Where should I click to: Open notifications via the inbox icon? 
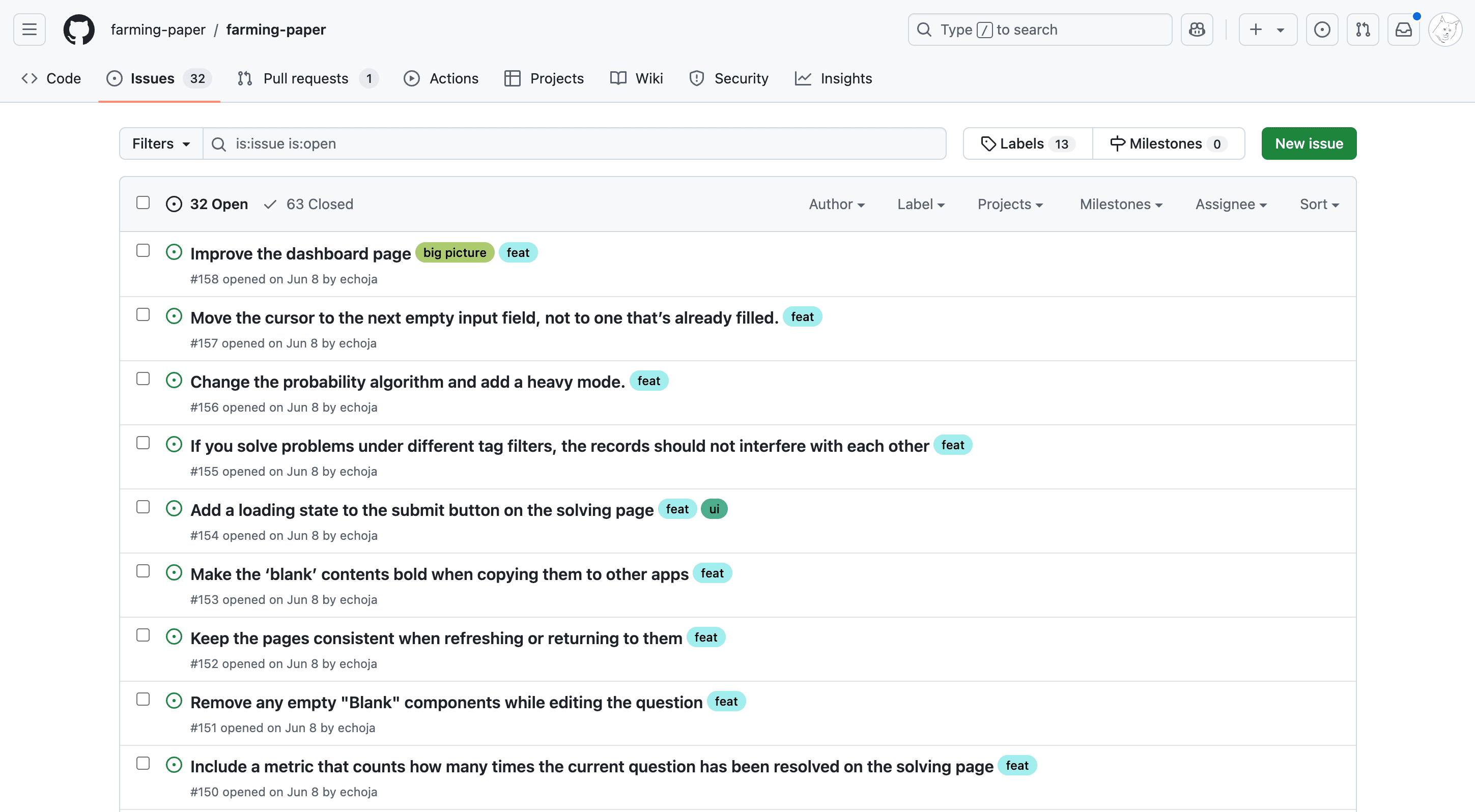pos(1403,29)
